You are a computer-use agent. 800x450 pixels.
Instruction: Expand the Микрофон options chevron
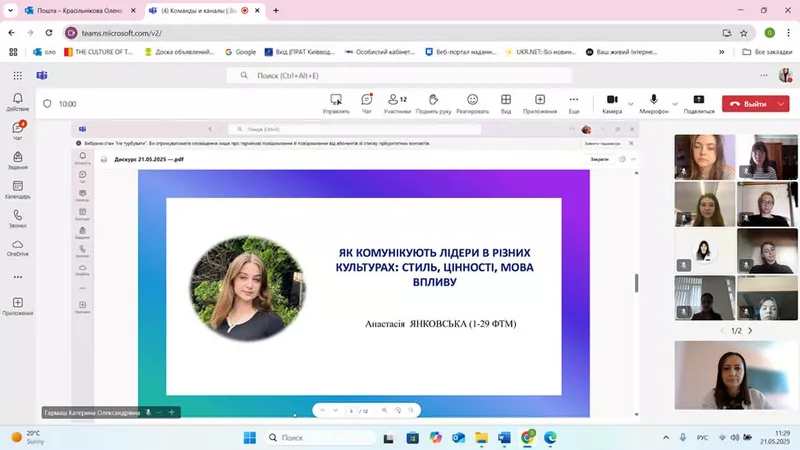point(675,104)
